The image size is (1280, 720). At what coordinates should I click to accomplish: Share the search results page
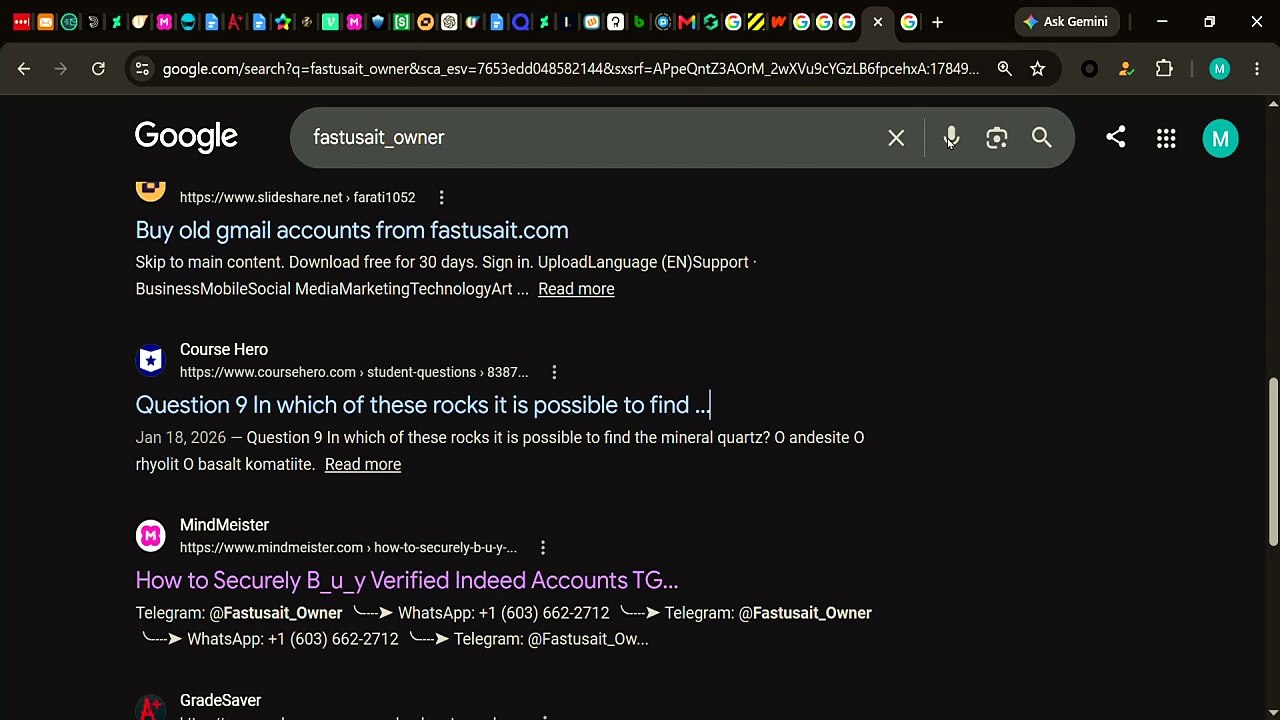(1116, 137)
